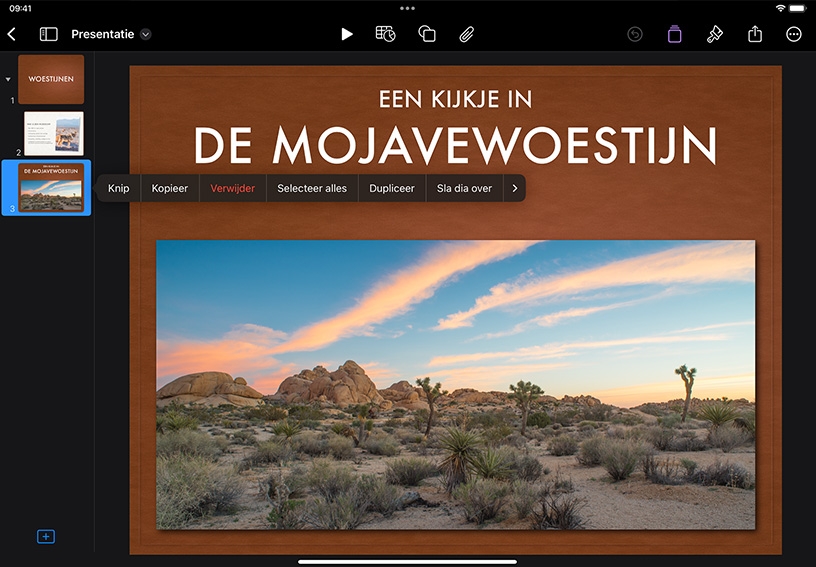Choose Knip in the context menu
This screenshot has height=567, width=816.
coord(119,188)
